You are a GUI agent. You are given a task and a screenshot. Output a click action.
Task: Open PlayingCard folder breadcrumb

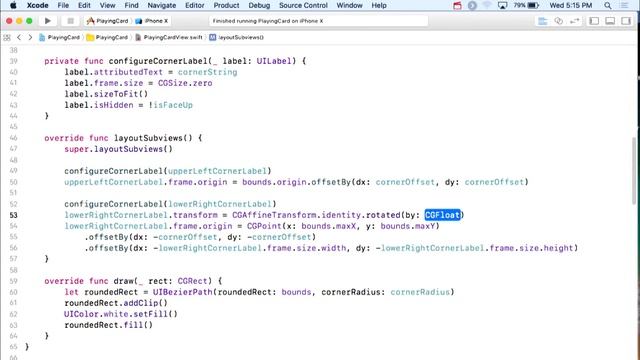(107, 38)
